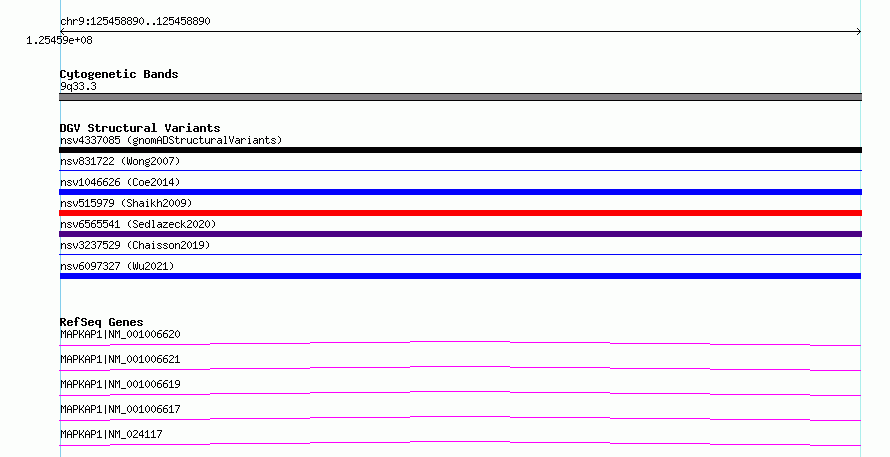Open nsv3237529 (Chaisson2019) variant label
Screen dimensions: 890x457
(x=135, y=245)
